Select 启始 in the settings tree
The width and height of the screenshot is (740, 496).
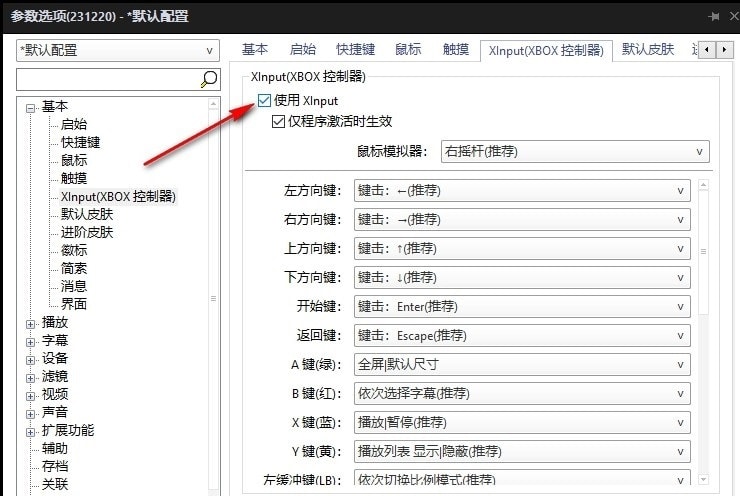[74, 125]
